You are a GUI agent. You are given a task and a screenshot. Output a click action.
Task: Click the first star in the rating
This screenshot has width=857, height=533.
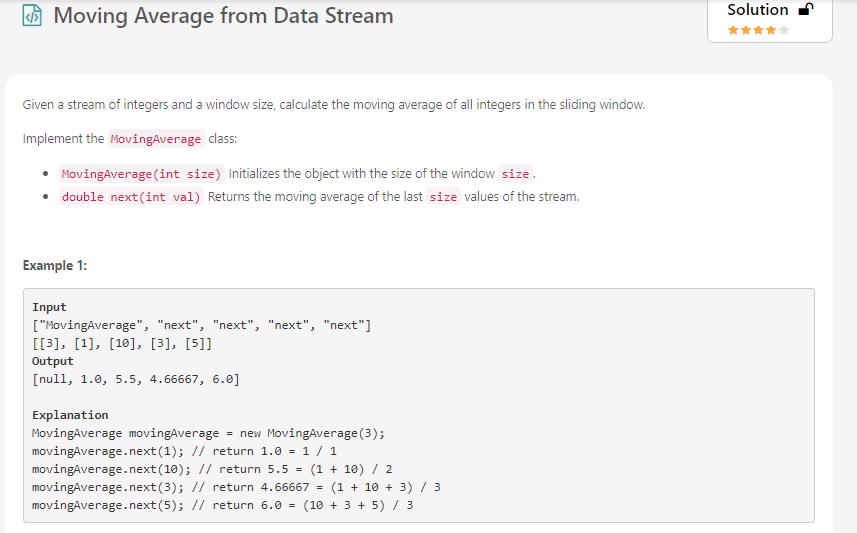coord(733,30)
